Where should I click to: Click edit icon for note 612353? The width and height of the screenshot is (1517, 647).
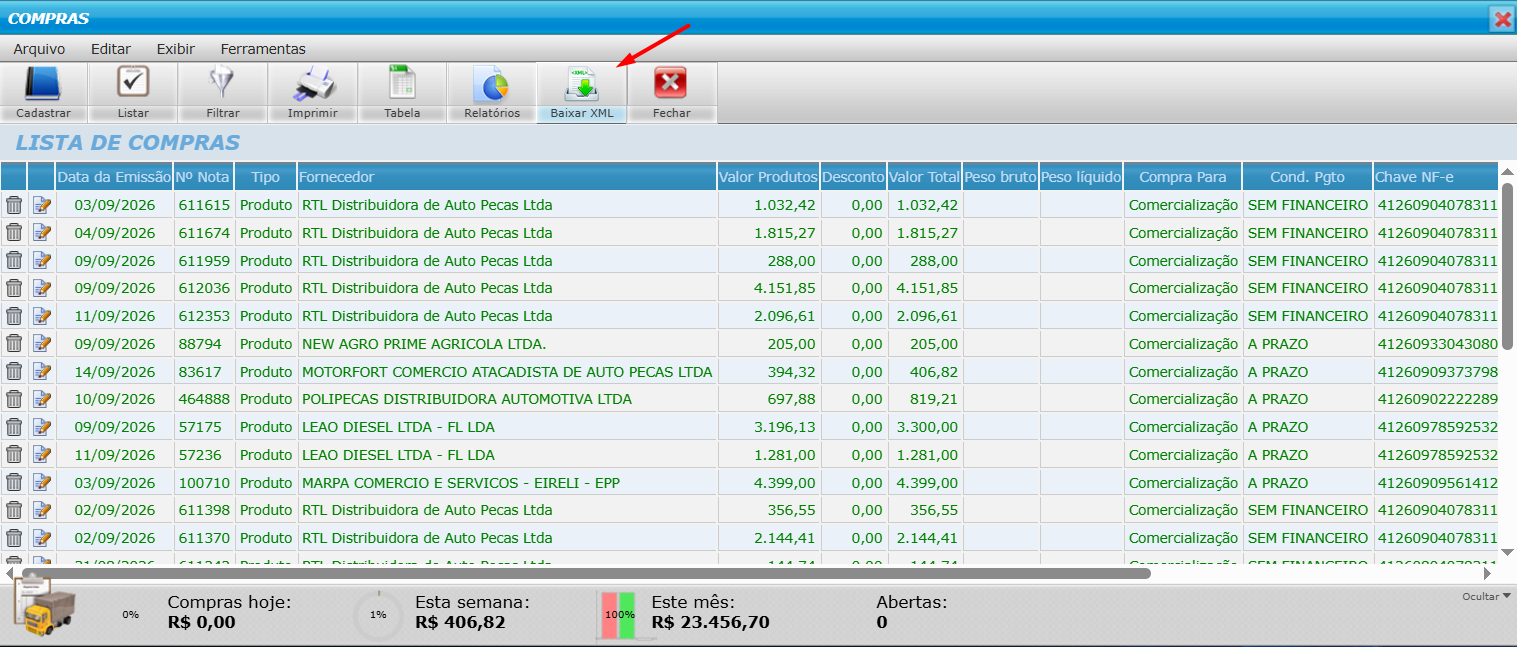pos(41,316)
